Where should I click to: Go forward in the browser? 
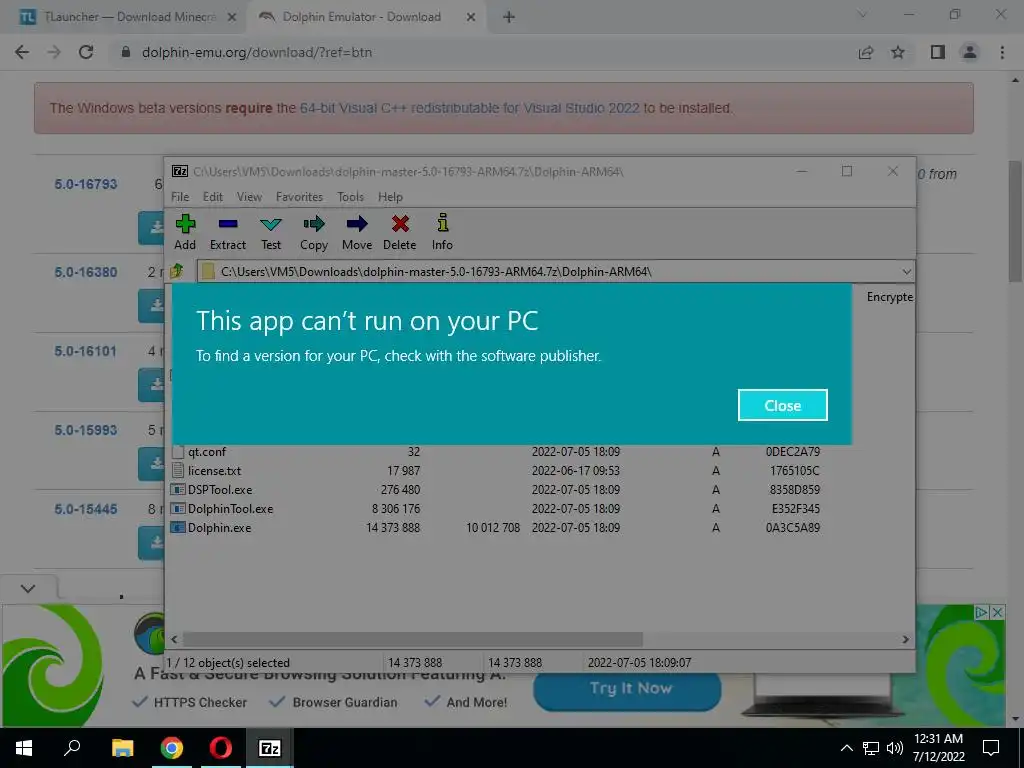pyautogui.click(x=54, y=52)
